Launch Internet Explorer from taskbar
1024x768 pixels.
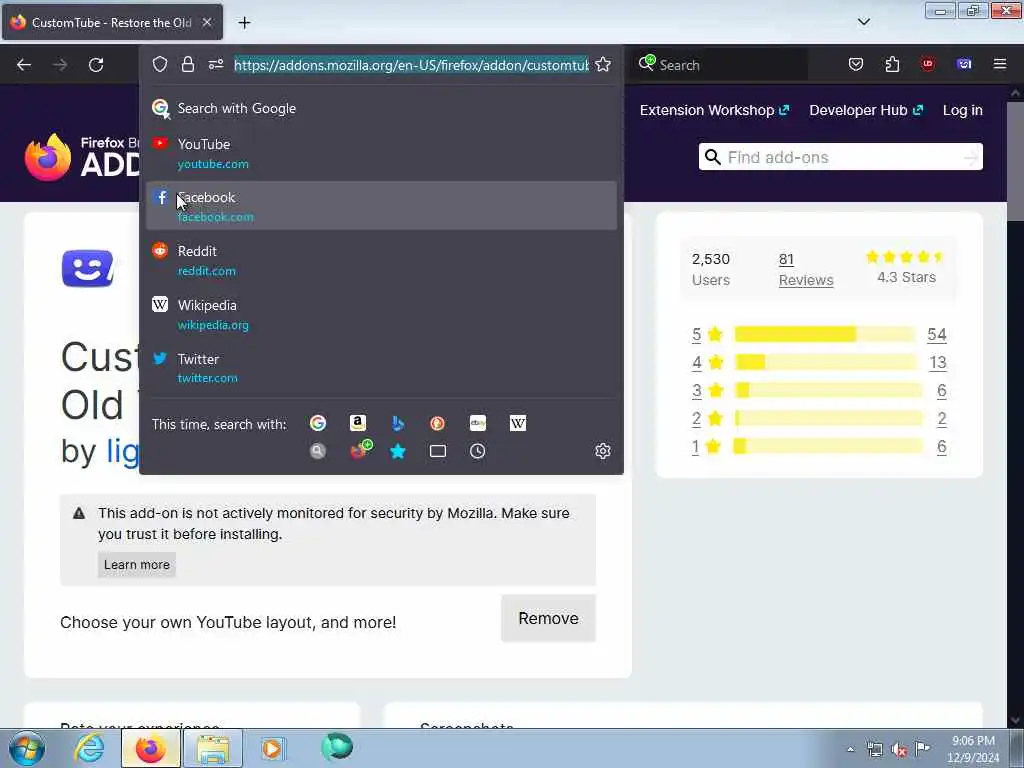coord(89,748)
